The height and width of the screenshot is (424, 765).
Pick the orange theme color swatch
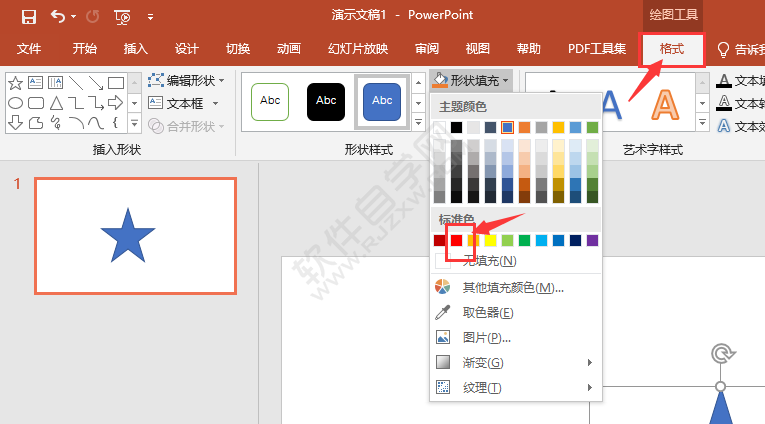524,127
